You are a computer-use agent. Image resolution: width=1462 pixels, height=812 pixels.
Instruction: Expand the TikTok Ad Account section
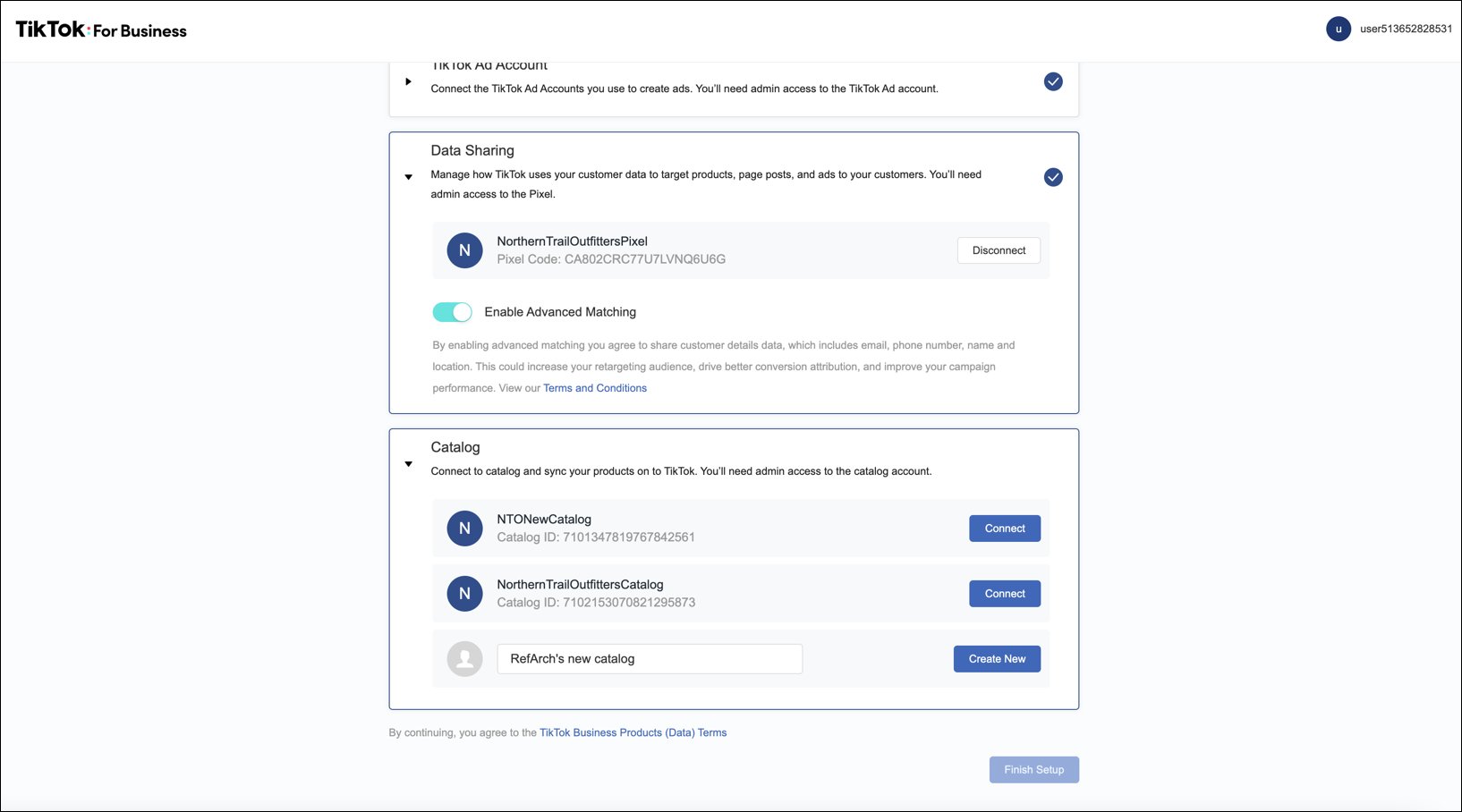point(408,81)
